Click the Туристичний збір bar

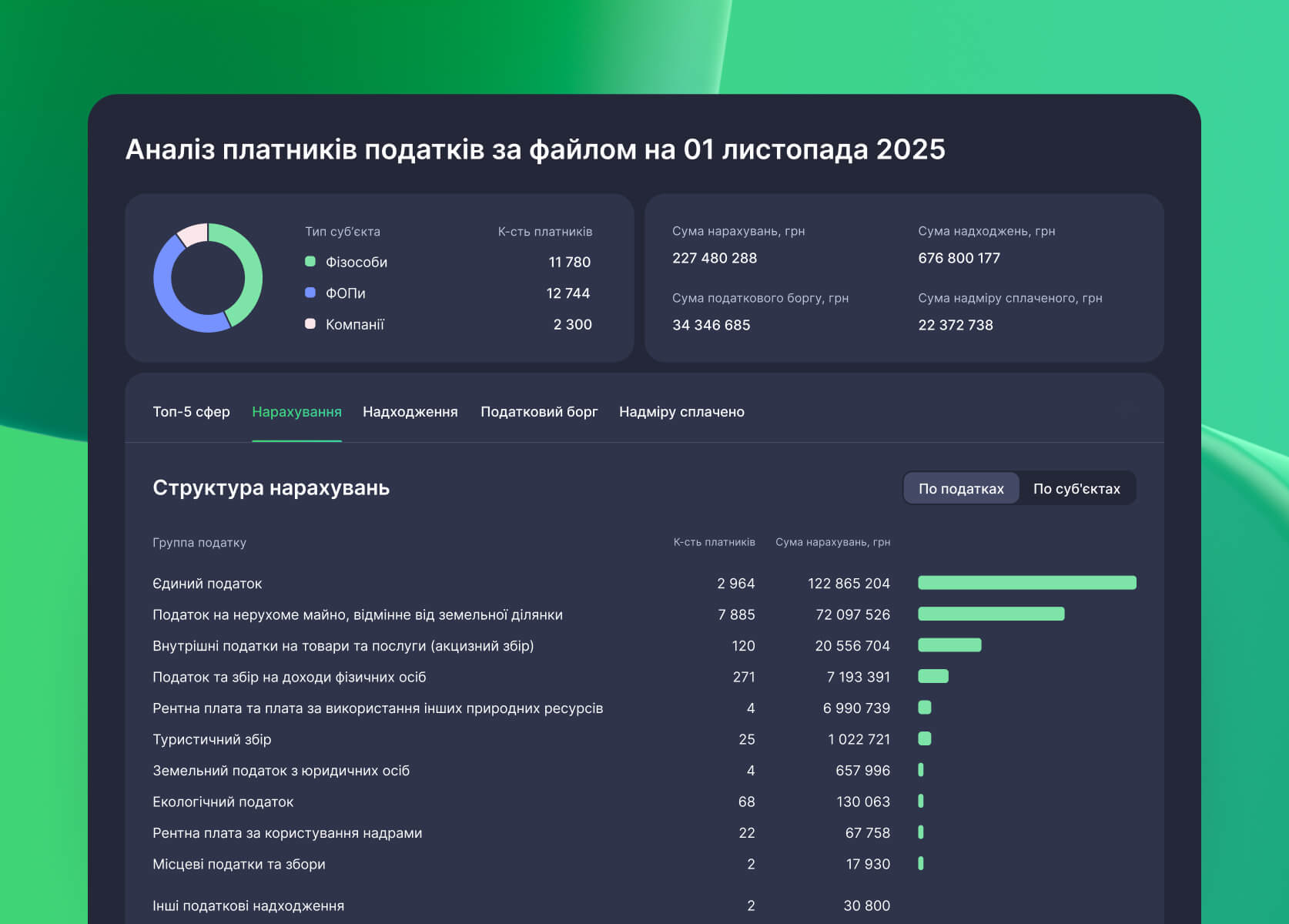coord(925,738)
